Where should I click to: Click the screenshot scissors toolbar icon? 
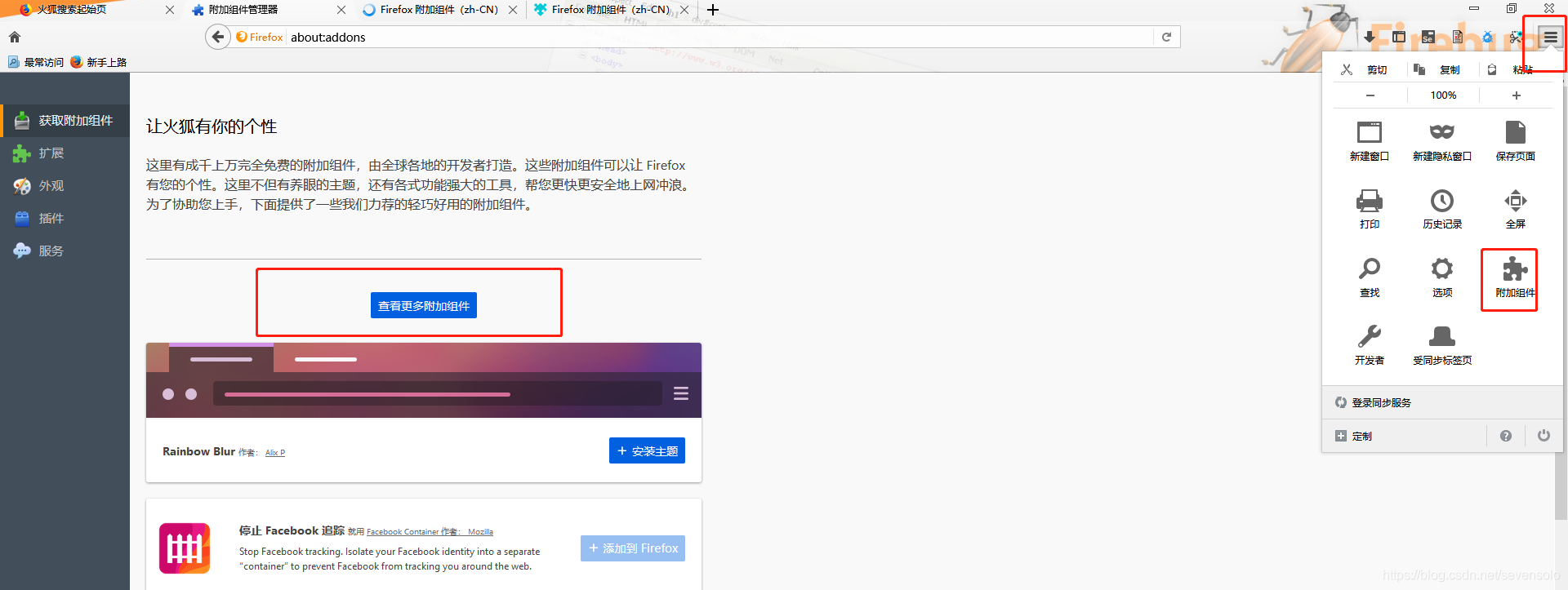click(x=1517, y=37)
